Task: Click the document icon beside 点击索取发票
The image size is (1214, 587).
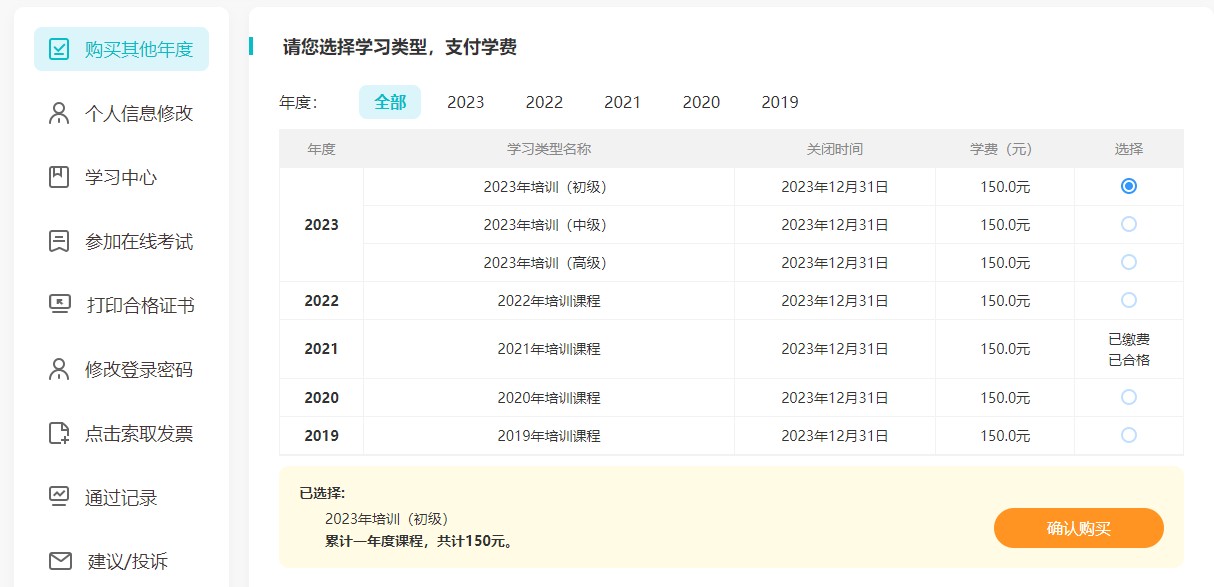Action: 59,433
